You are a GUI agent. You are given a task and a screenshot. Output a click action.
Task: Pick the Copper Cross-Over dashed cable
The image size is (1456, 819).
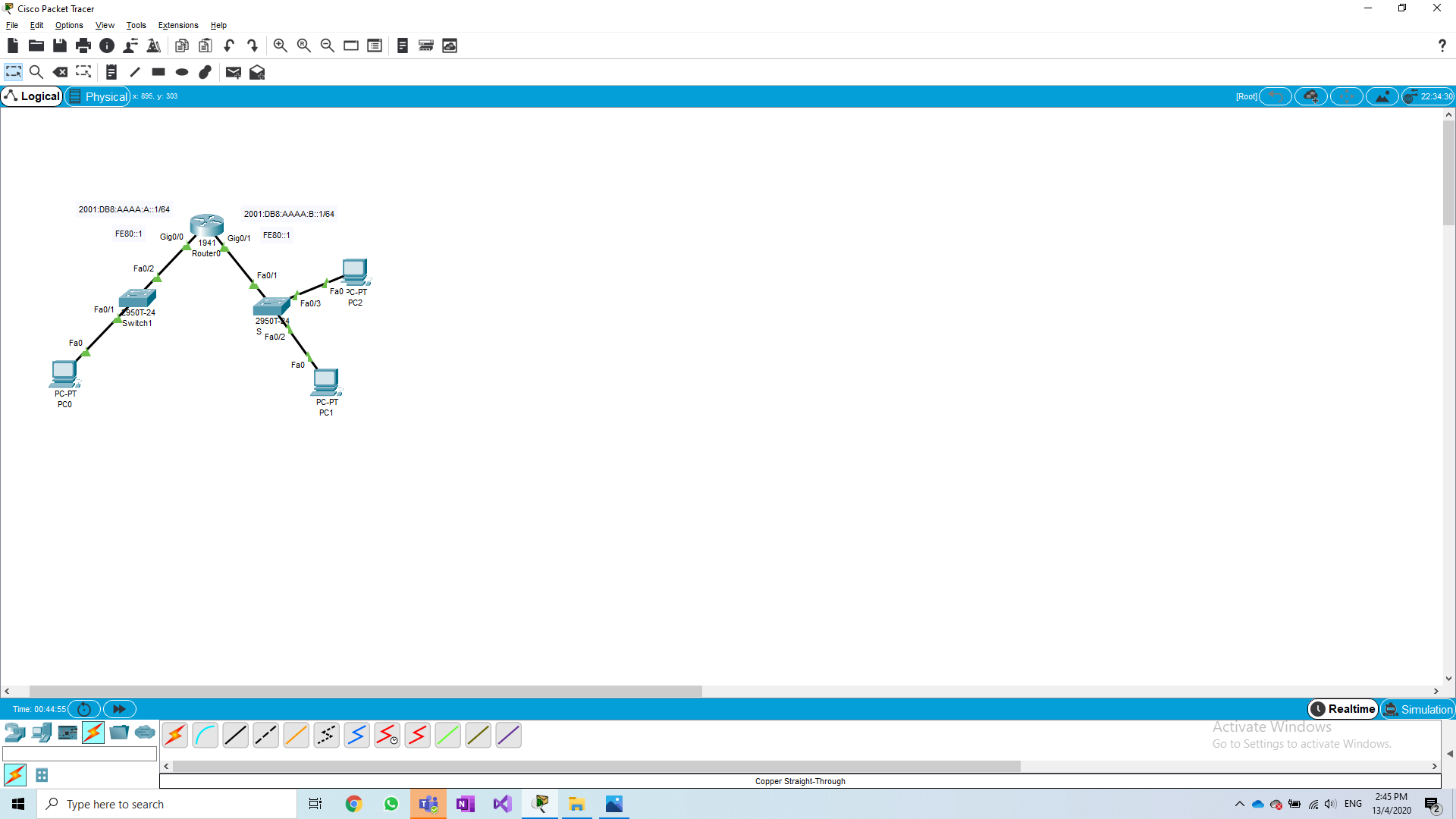point(266,736)
